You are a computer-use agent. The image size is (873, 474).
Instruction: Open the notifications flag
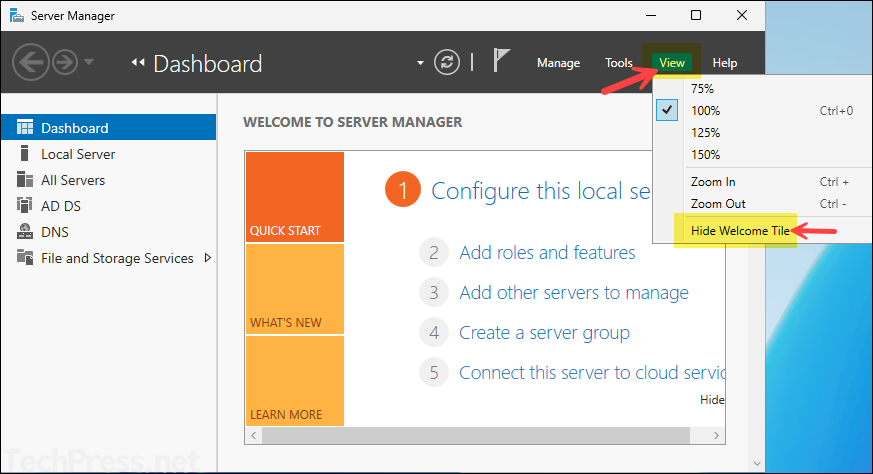[x=501, y=60]
